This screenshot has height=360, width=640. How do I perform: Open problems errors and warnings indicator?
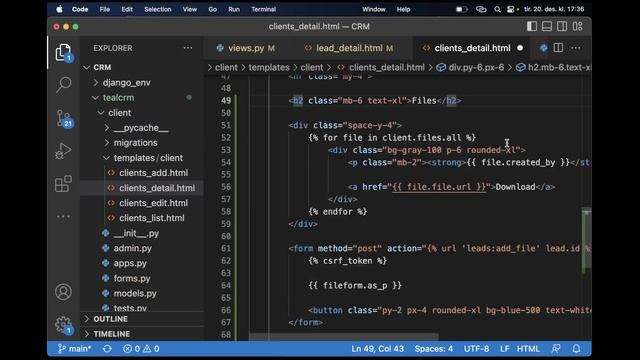pos(141,349)
